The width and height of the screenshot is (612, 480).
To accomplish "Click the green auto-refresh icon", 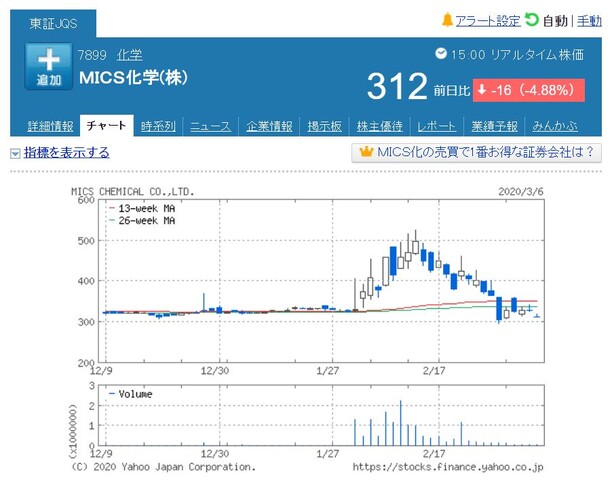I will tap(532, 20).
